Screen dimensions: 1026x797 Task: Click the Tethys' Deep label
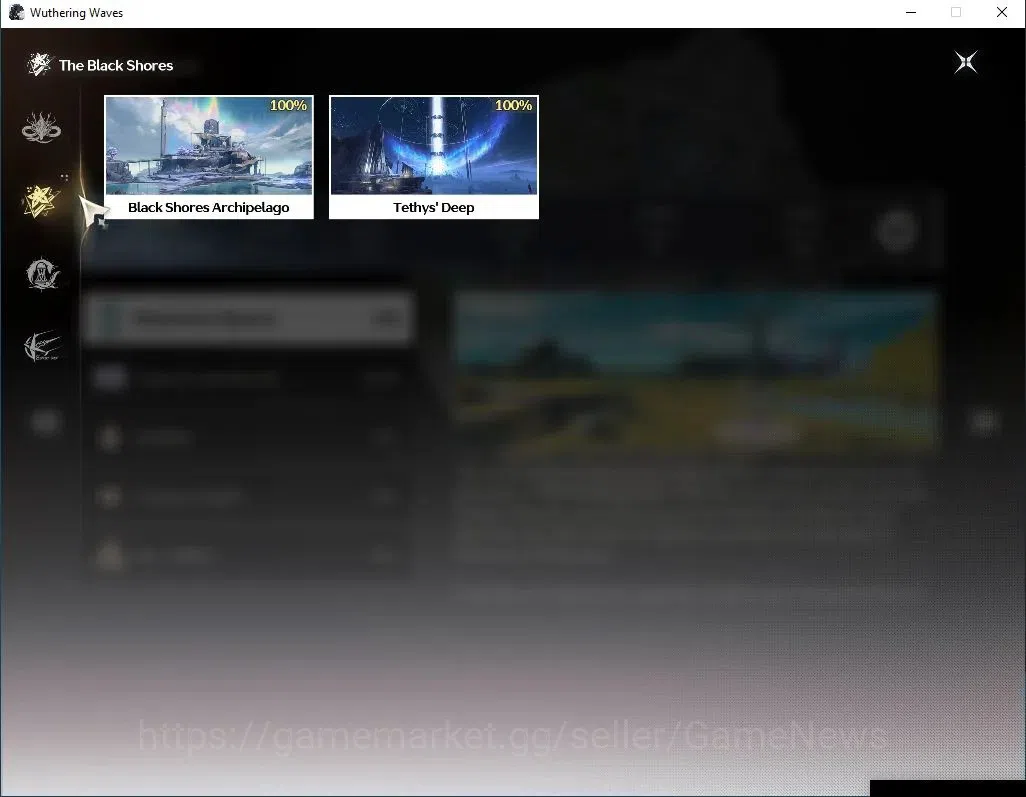[x=434, y=207]
